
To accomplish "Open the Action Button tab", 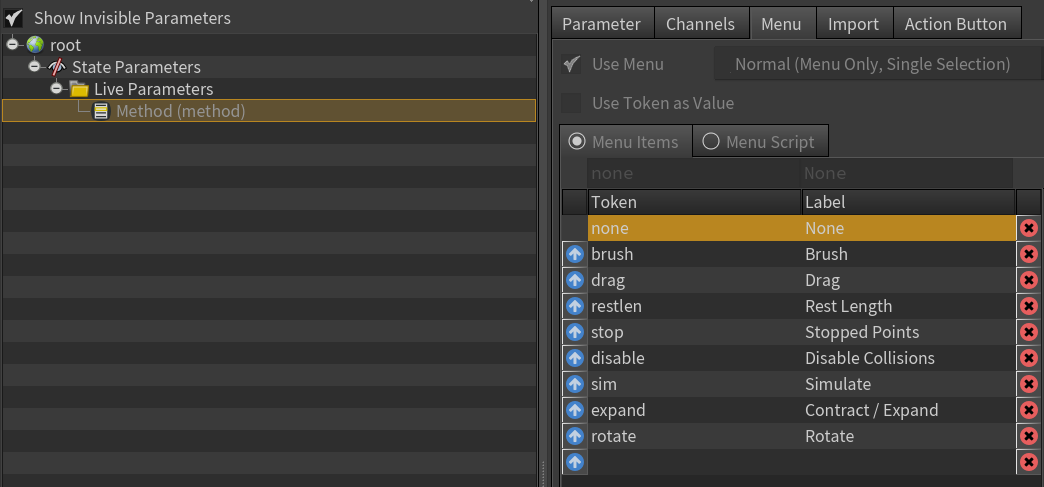I will click(955, 24).
